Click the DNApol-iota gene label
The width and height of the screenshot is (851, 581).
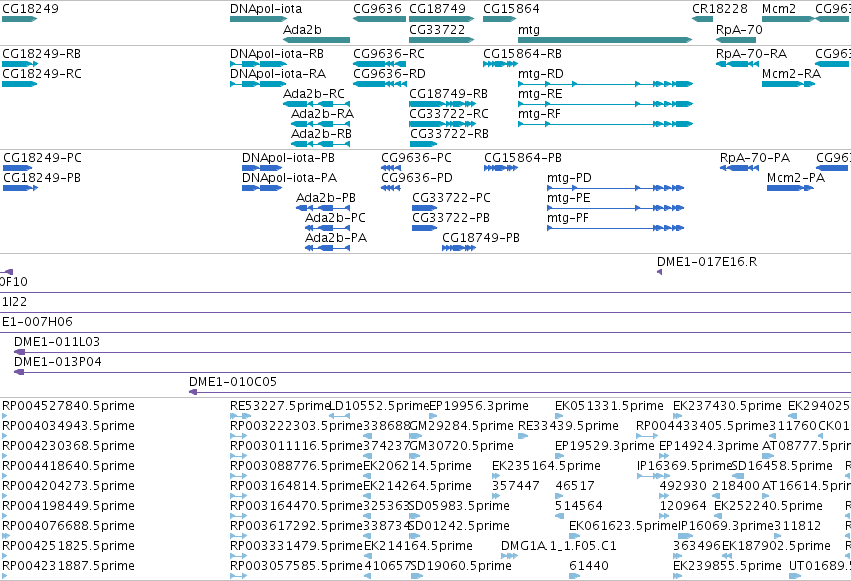pyautogui.click(x=266, y=9)
